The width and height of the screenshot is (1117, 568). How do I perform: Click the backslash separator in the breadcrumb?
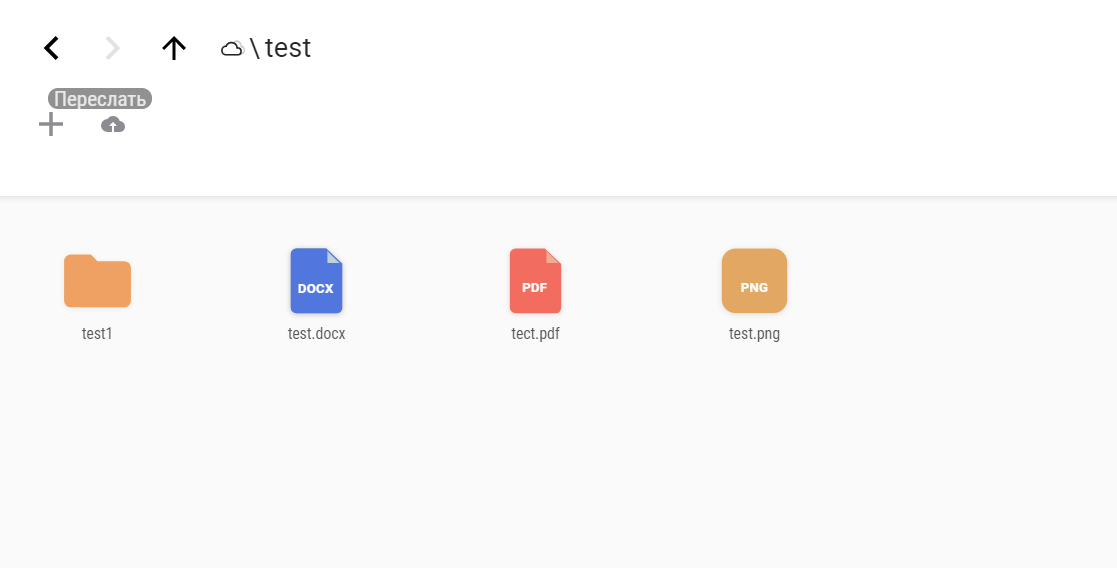255,48
